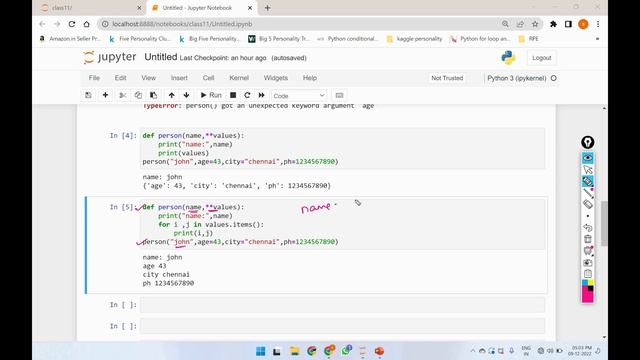Insert a cell below with the plus icon
Screen dimensions: 640x360
click(x=105, y=95)
